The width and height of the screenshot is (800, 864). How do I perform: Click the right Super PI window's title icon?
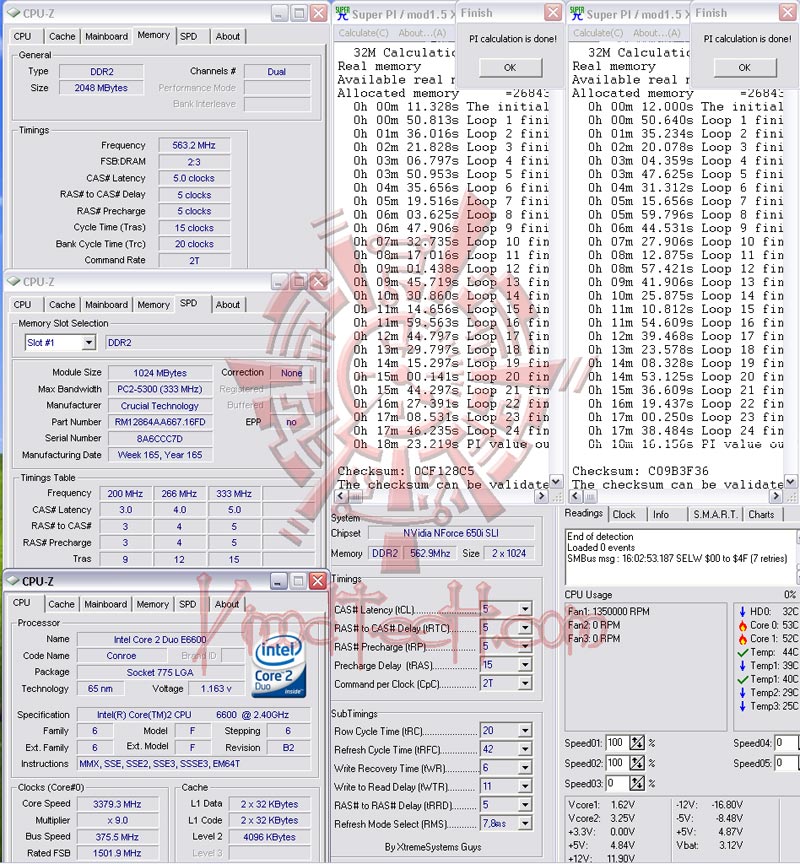coord(577,14)
